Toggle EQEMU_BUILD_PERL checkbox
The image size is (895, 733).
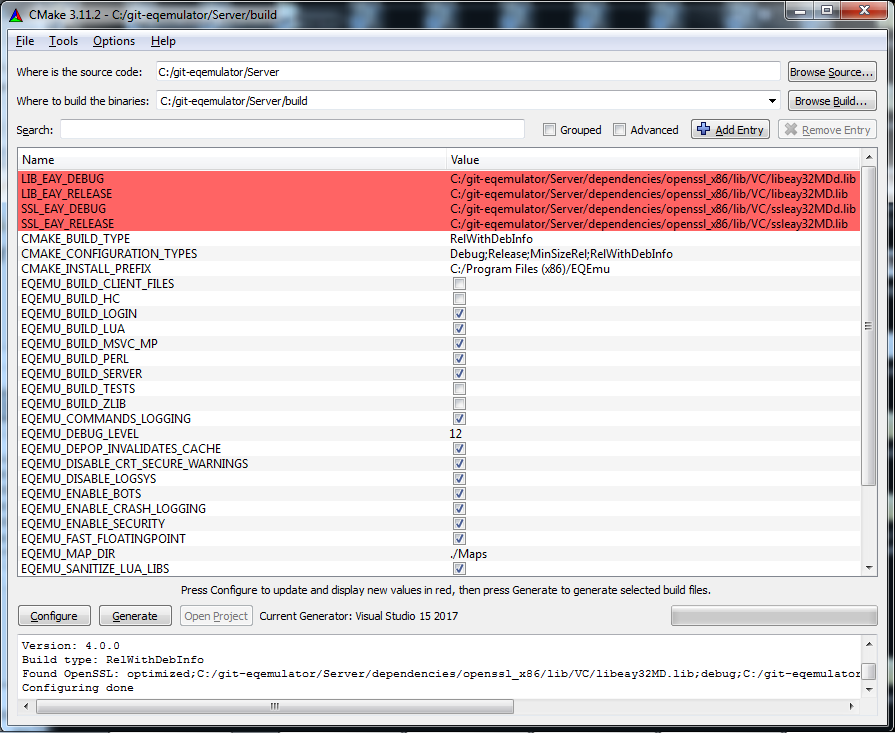pyautogui.click(x=459, y=359)
